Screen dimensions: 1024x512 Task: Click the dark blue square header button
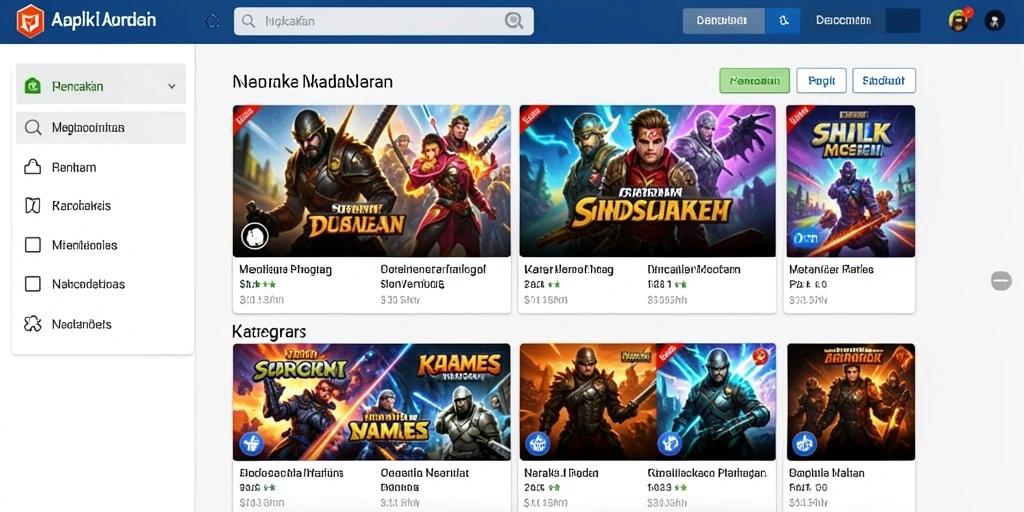point(903,21)
